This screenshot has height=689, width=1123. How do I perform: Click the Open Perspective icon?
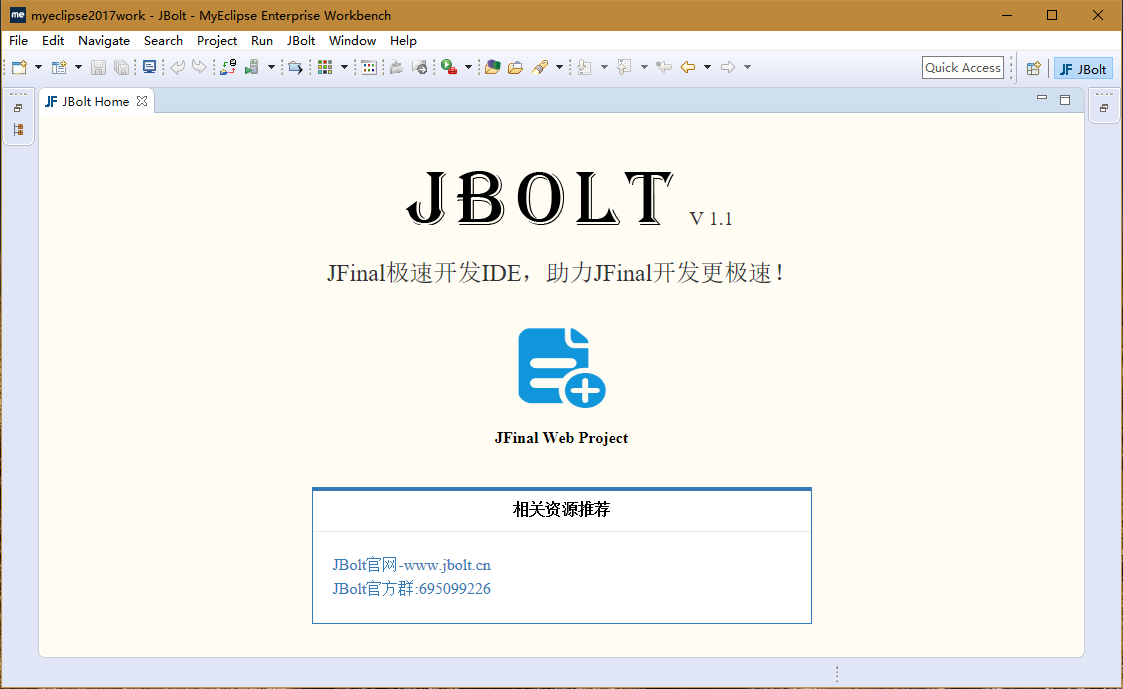[1033, 69]
